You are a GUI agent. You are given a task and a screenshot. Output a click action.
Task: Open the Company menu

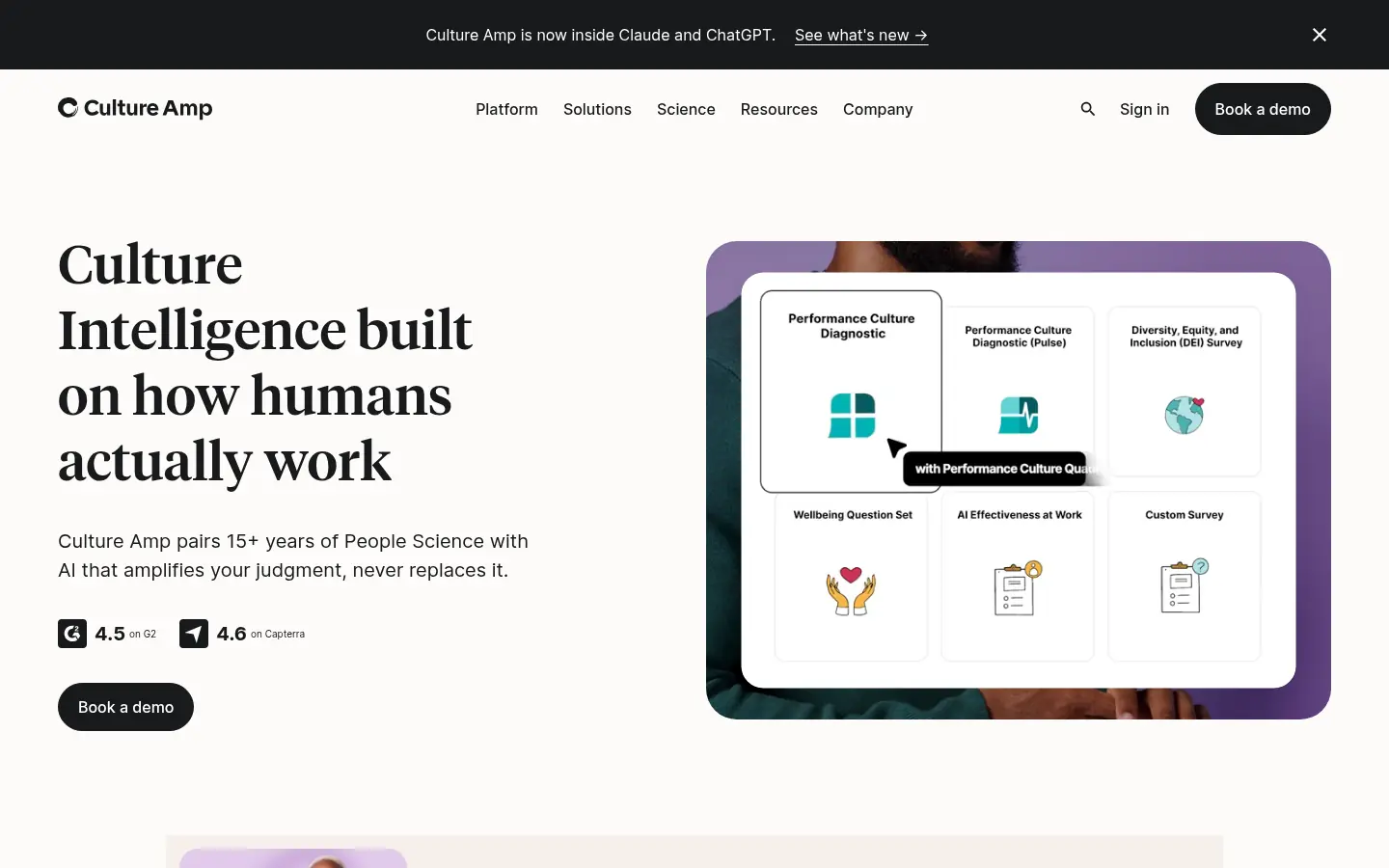[x=878, y=109]
